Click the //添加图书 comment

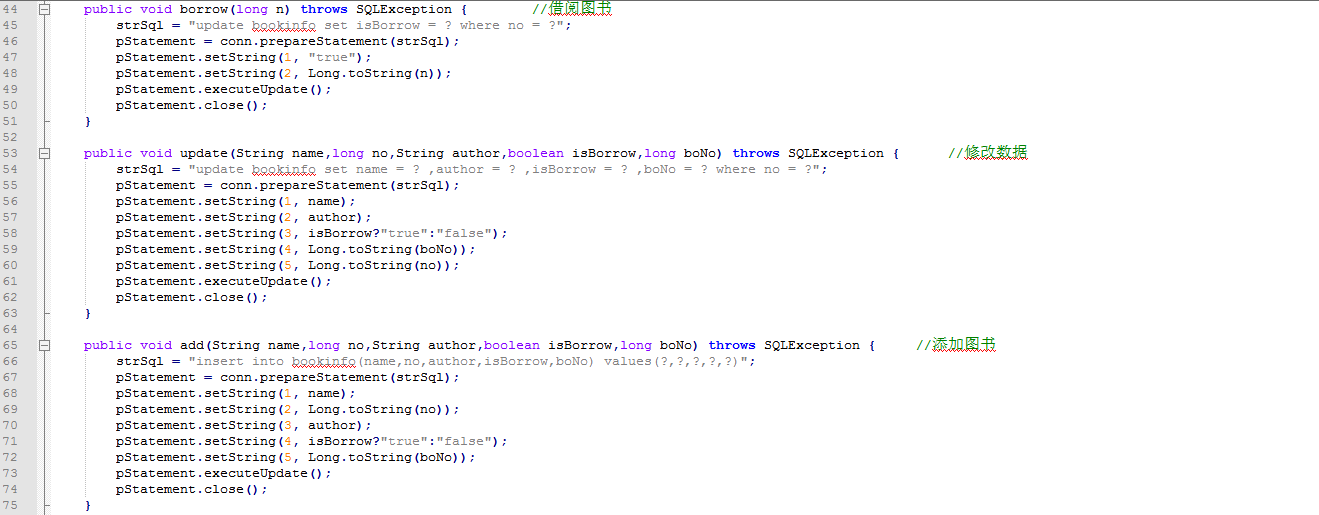[x=955, y=345]
